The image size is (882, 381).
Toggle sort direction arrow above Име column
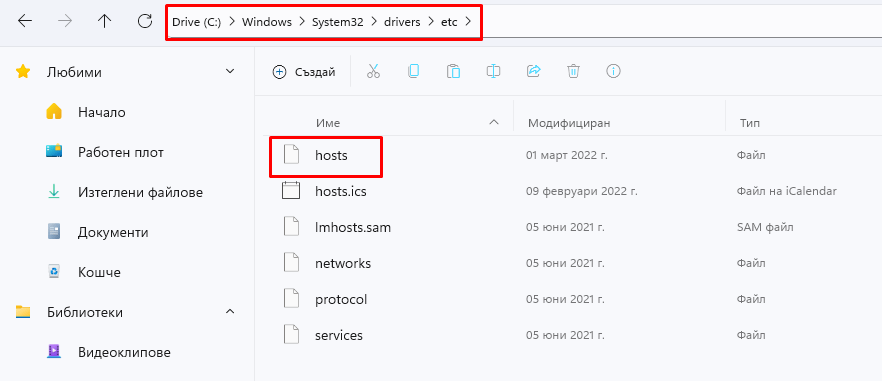[x=494, y=122]
